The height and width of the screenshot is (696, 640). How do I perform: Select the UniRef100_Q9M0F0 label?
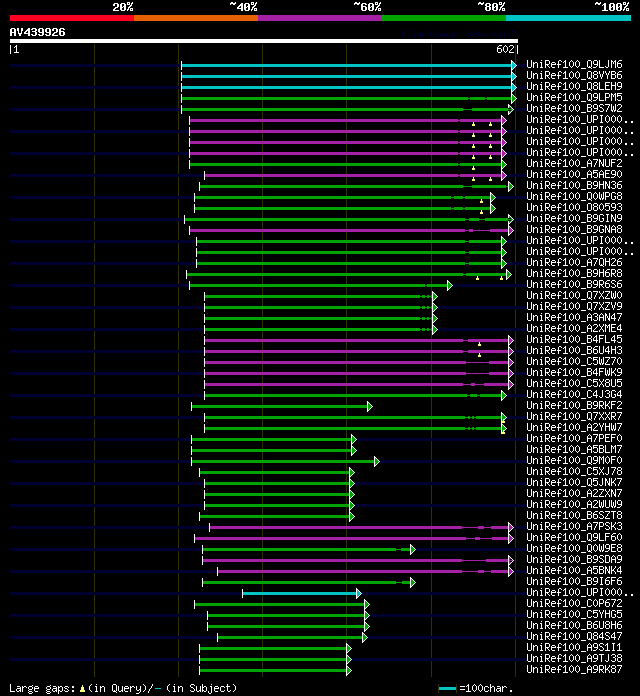pyautogui.click(x=574, y=460)
